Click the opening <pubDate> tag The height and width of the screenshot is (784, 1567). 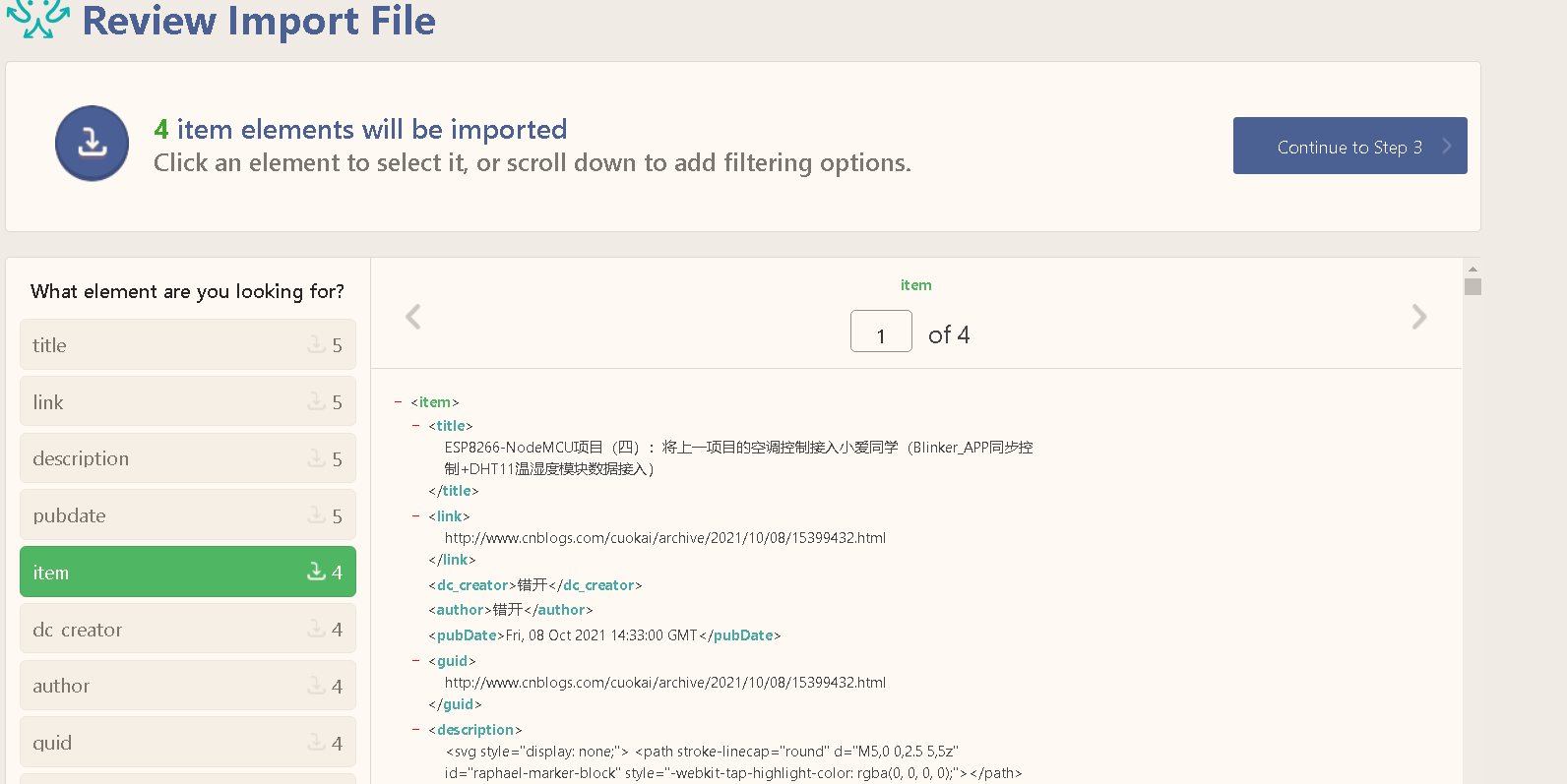point(467,635)
